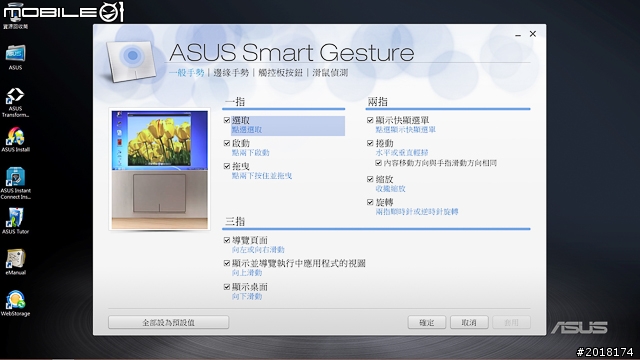
Task: Open ASUS Instant Connect desktop icon
Action: click(15, 184)
